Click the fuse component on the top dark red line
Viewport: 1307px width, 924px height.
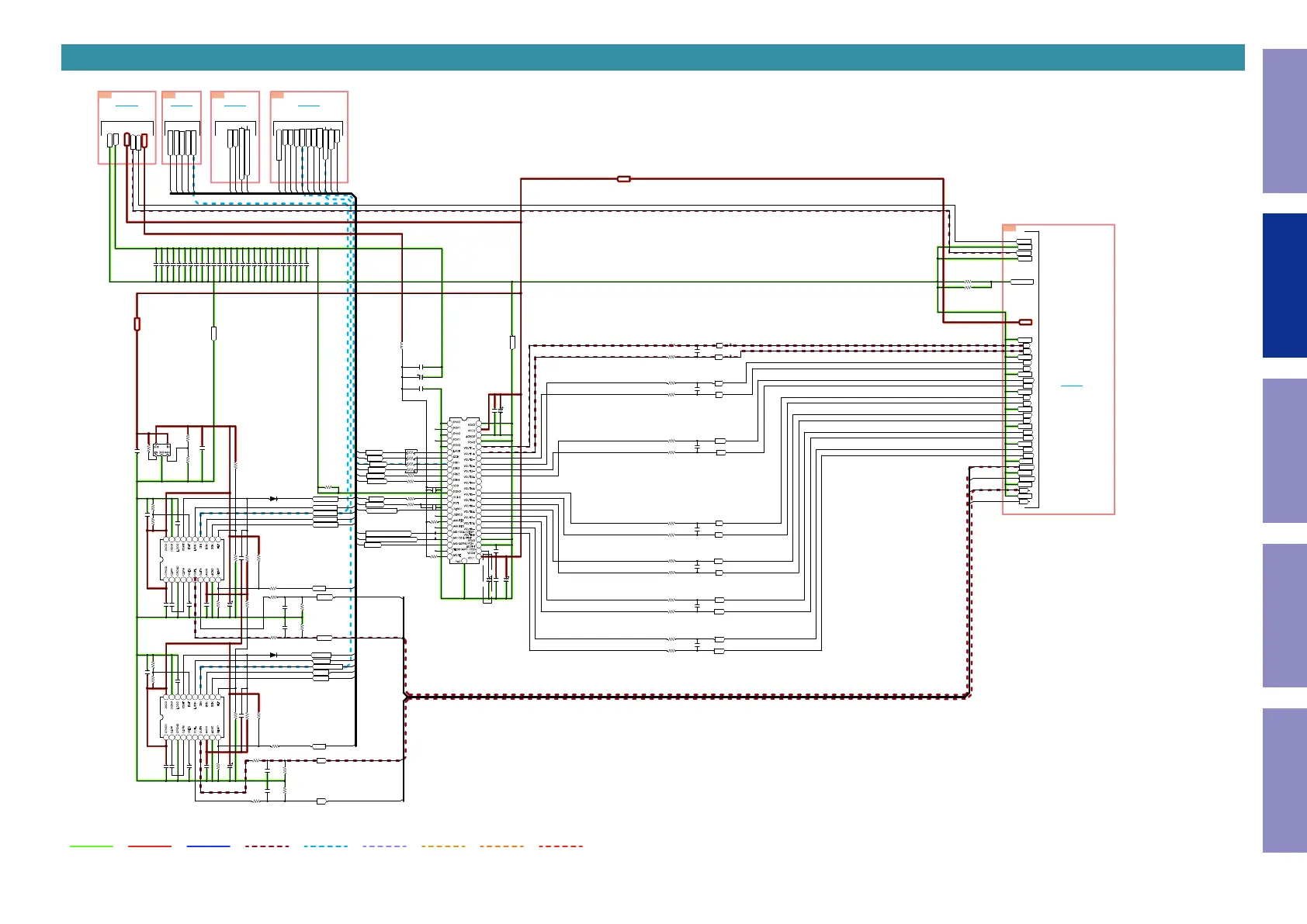[x=623, y=179]
